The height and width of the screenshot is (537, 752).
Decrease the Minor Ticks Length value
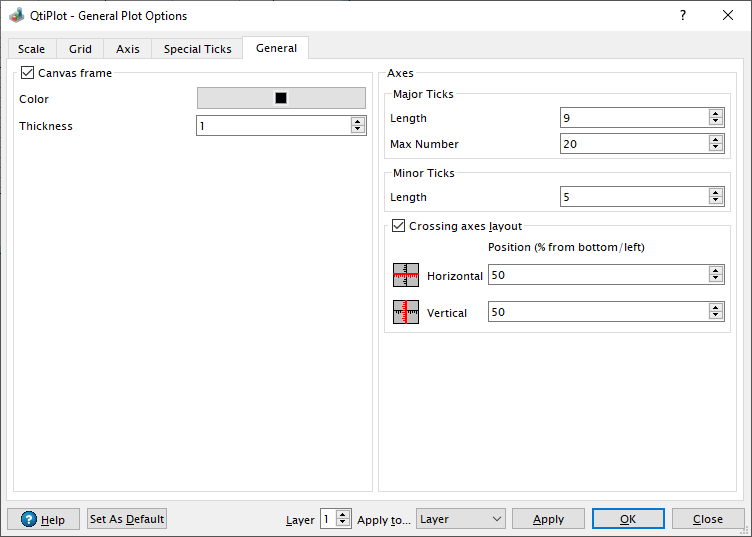click(715, 201)
